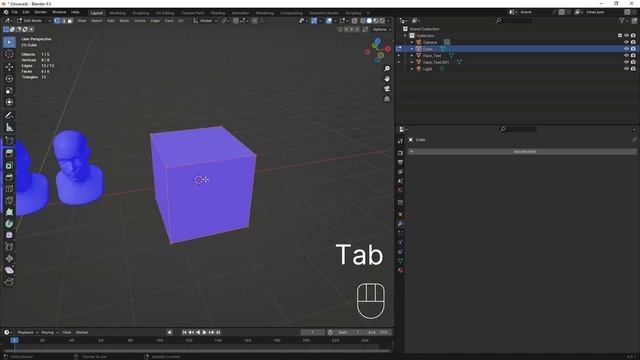Select the Smooth tool
640x360 pixels.
click(9, 235)
